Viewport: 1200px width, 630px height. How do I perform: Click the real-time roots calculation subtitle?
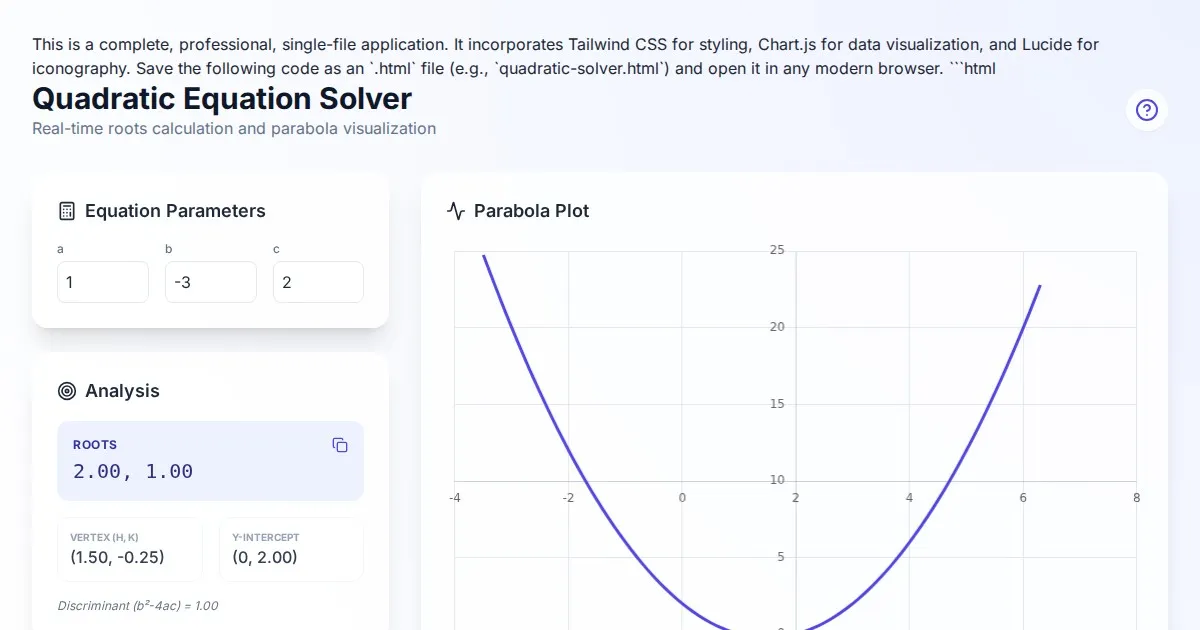pyautogui.click(x=234, y=129)
